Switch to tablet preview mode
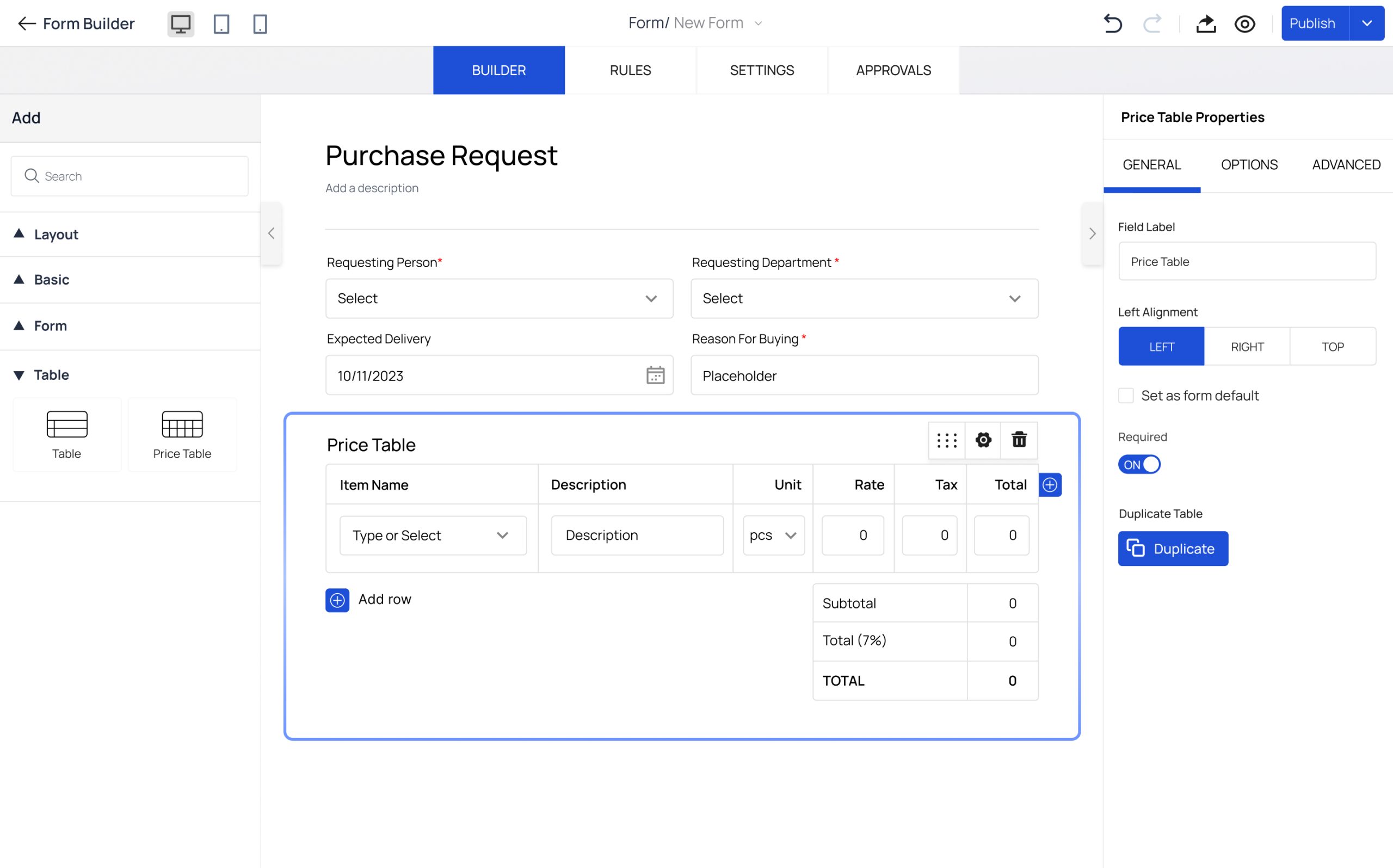1393x868 pixels. click(x=221, y=24)
